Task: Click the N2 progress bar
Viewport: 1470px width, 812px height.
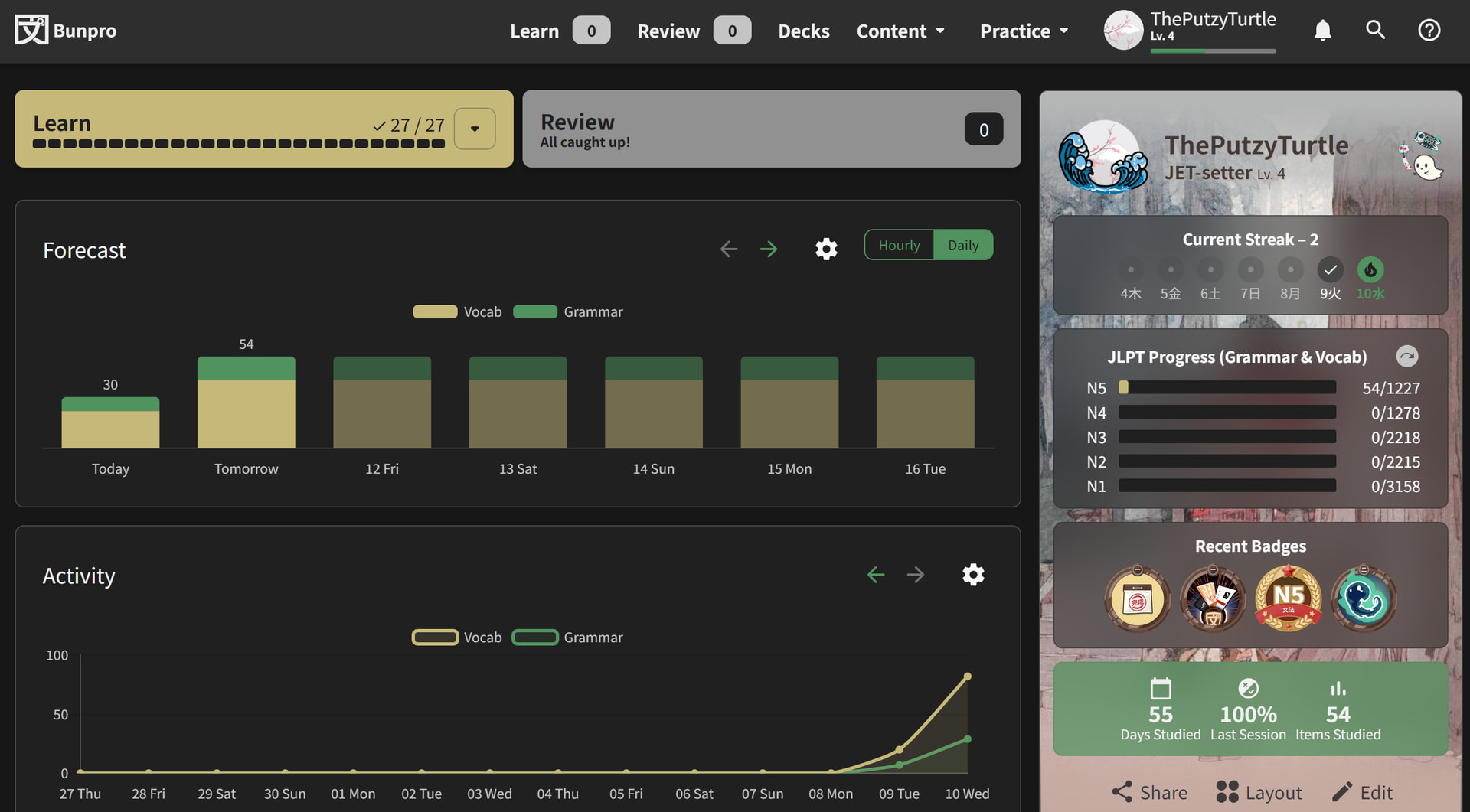Action: (x=1227, y=461)
